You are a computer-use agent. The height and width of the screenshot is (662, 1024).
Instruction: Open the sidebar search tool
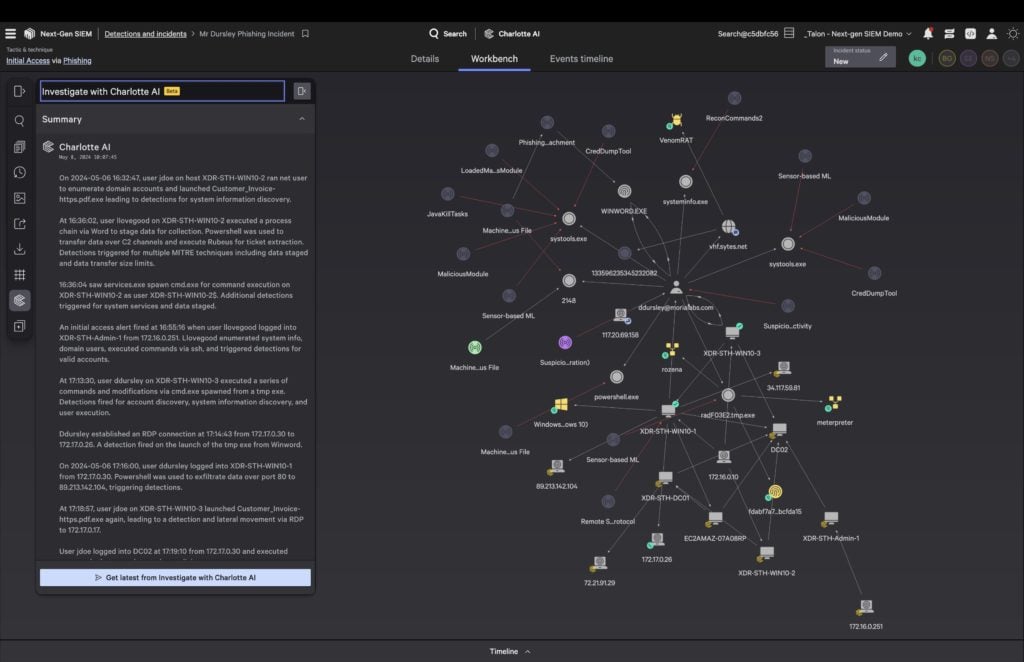point(20,121)
